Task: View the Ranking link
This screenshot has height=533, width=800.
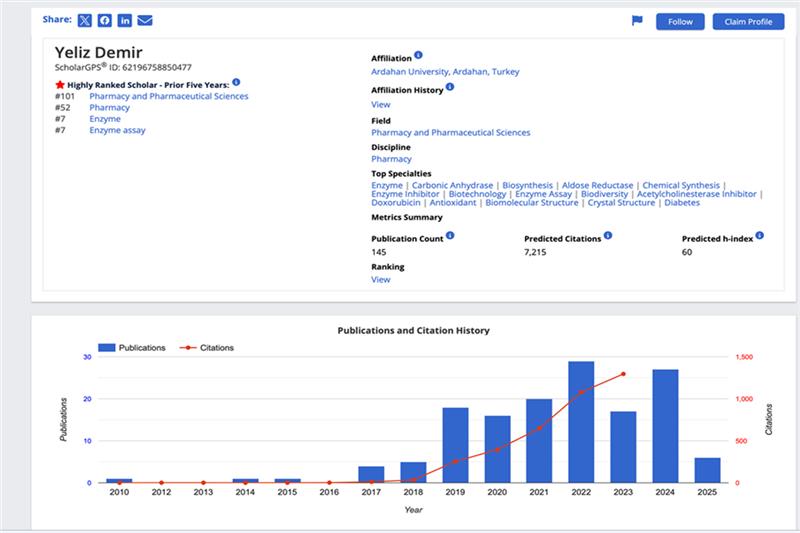Action: coord(381,280)
